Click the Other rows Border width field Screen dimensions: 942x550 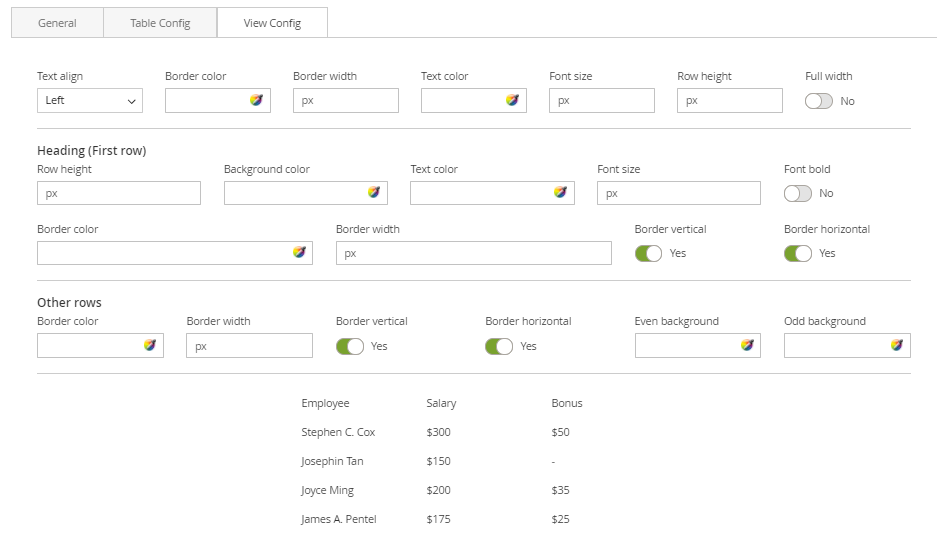click(249, 346)
